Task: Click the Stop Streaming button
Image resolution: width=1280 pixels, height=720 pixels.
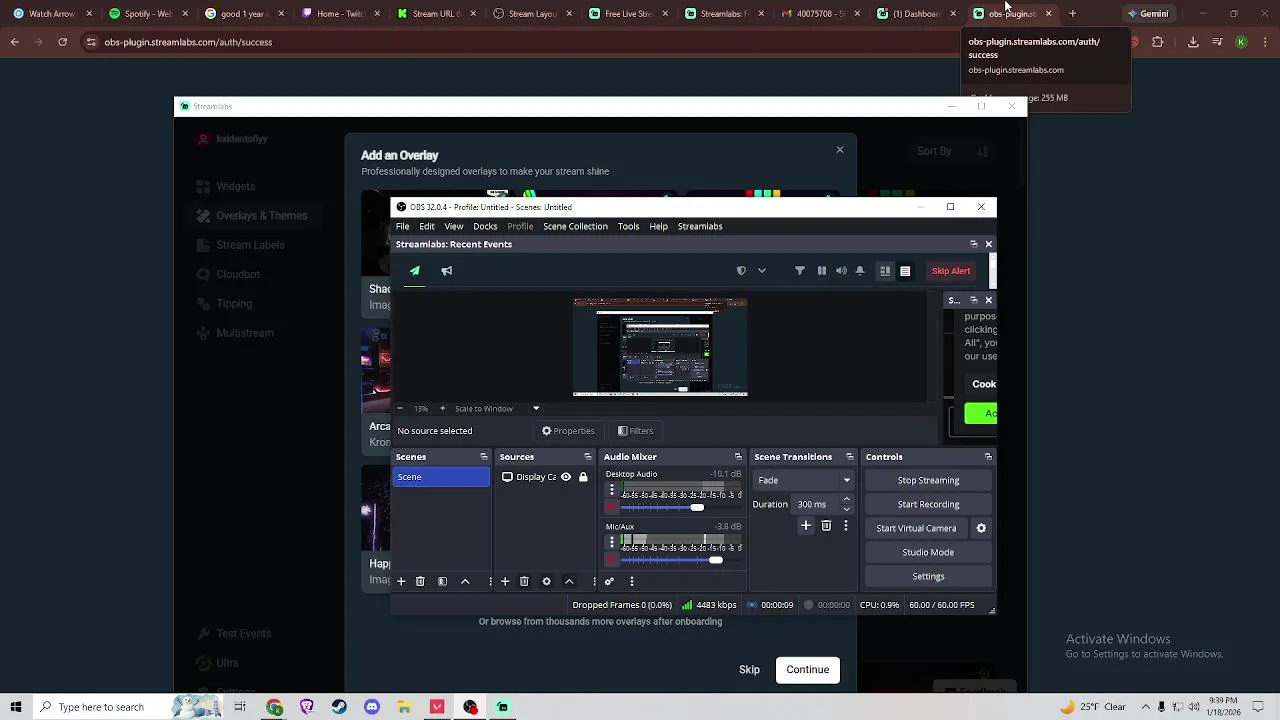Action: (928, 480)
